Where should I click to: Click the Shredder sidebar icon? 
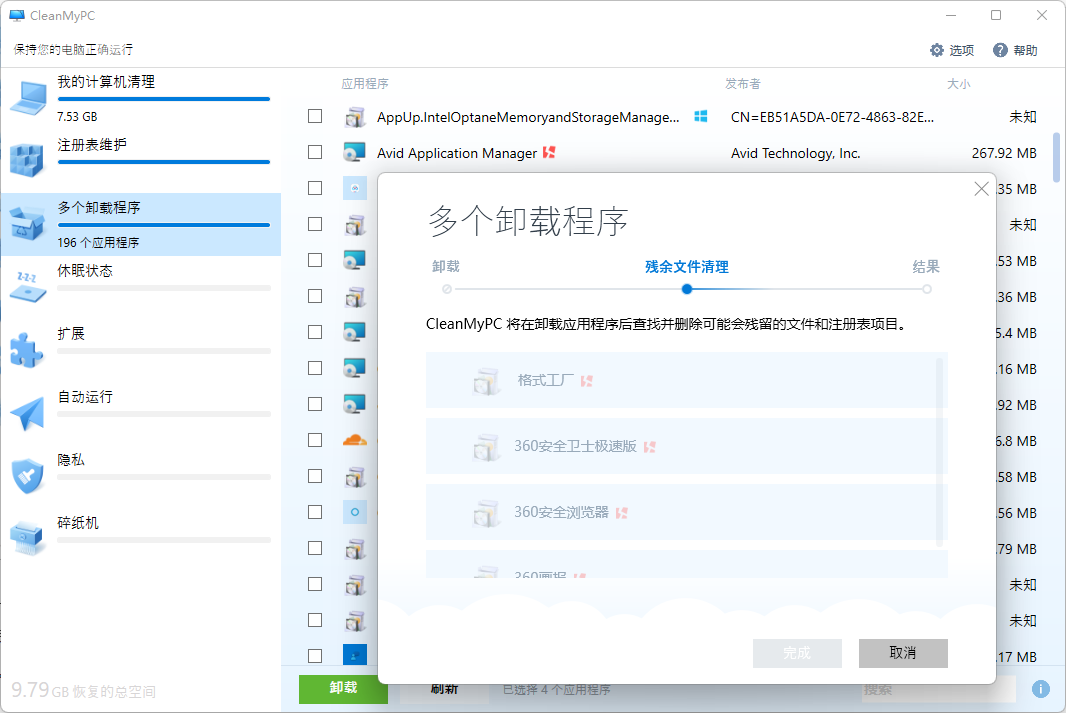pyautogui.click(x=28, y=539)
